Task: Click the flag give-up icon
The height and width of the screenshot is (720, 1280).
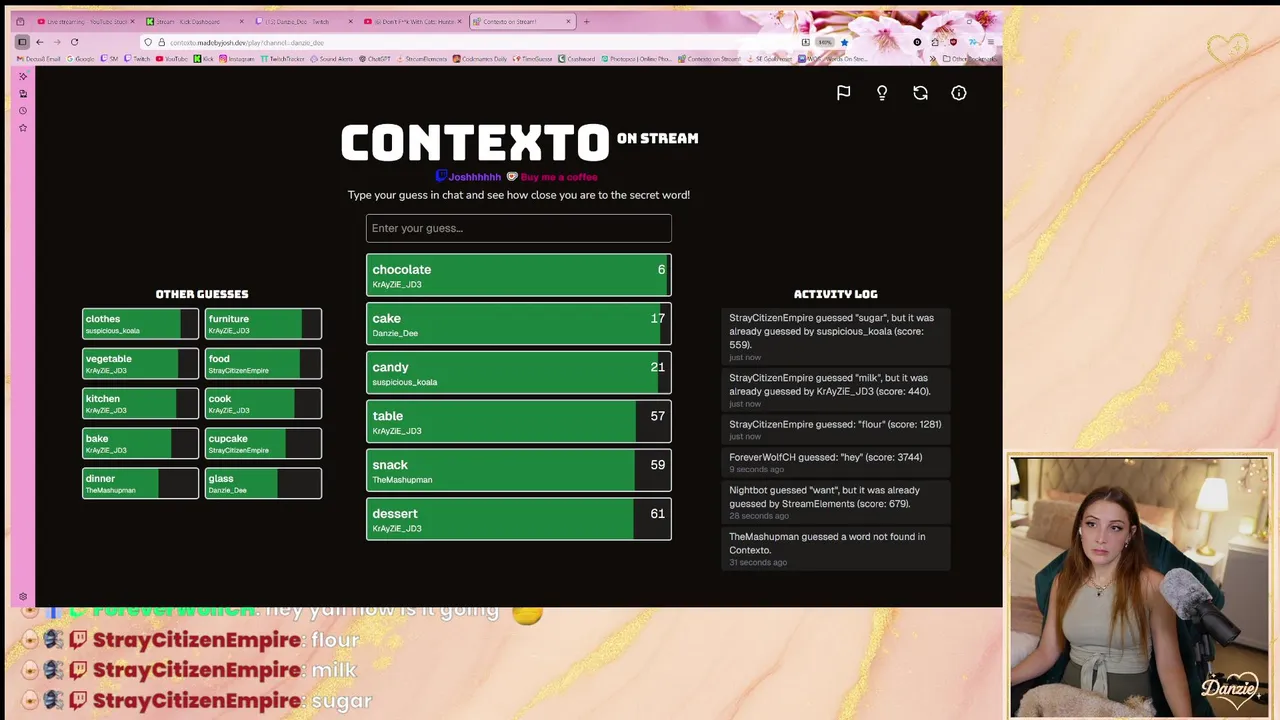Action: 843,93
